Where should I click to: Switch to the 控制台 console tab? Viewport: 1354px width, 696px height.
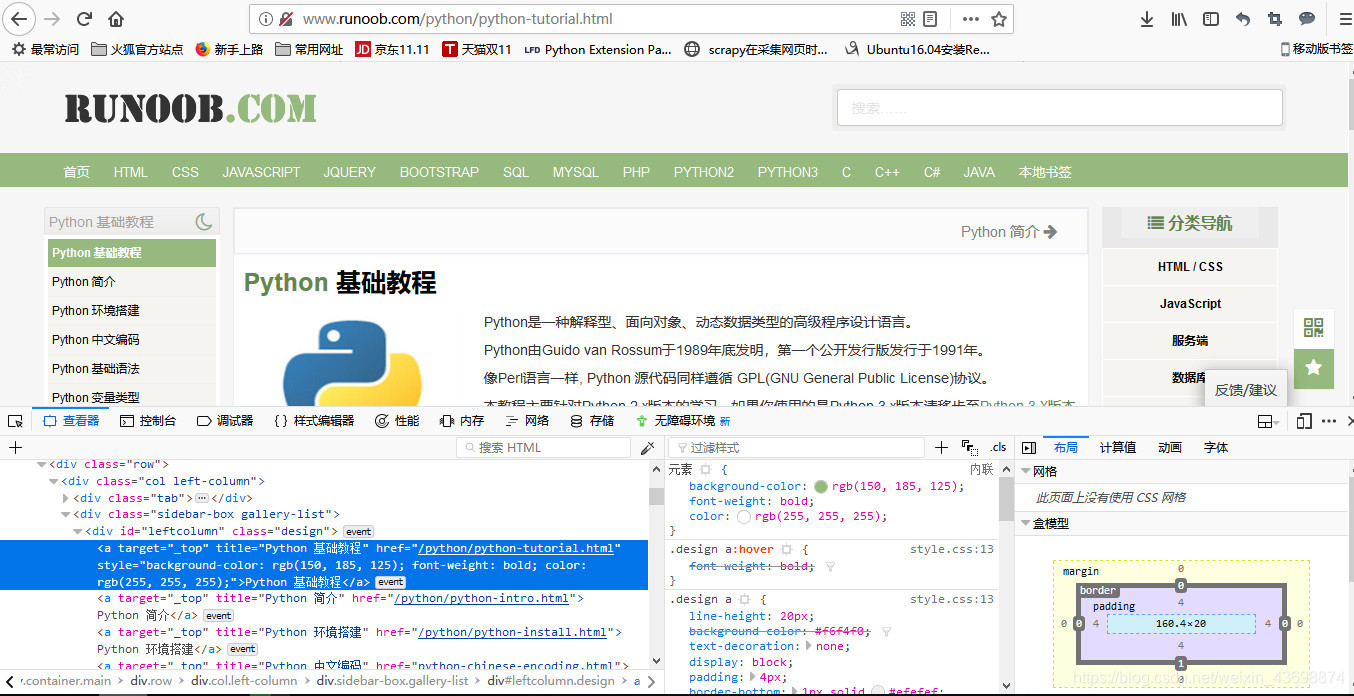click(x=148, y=421)
